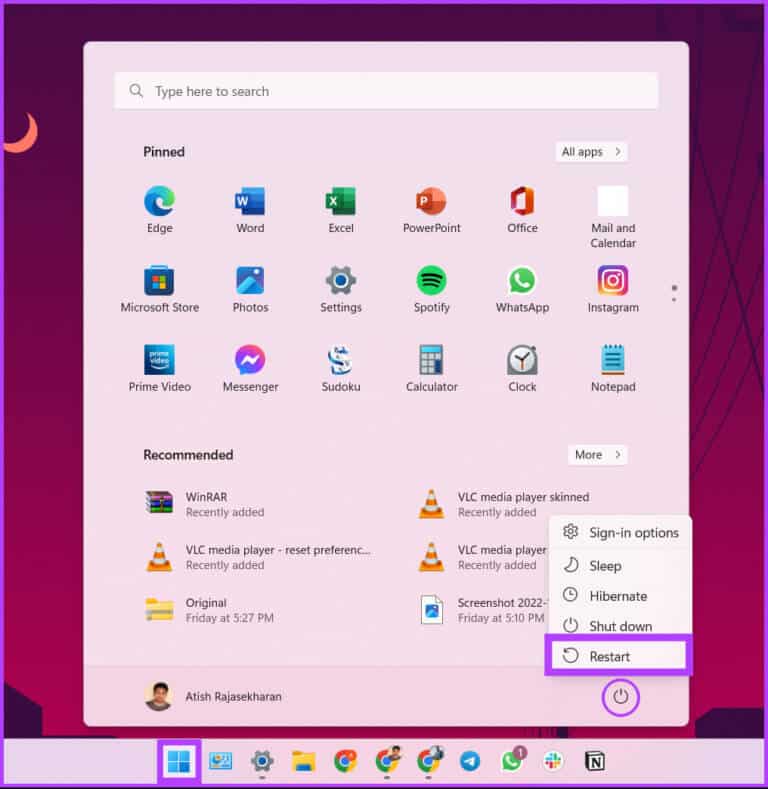The width and height of the screenshot is (768, 789).
Task: Open Slack from the taskbar
Action: [x=553, y=761]
